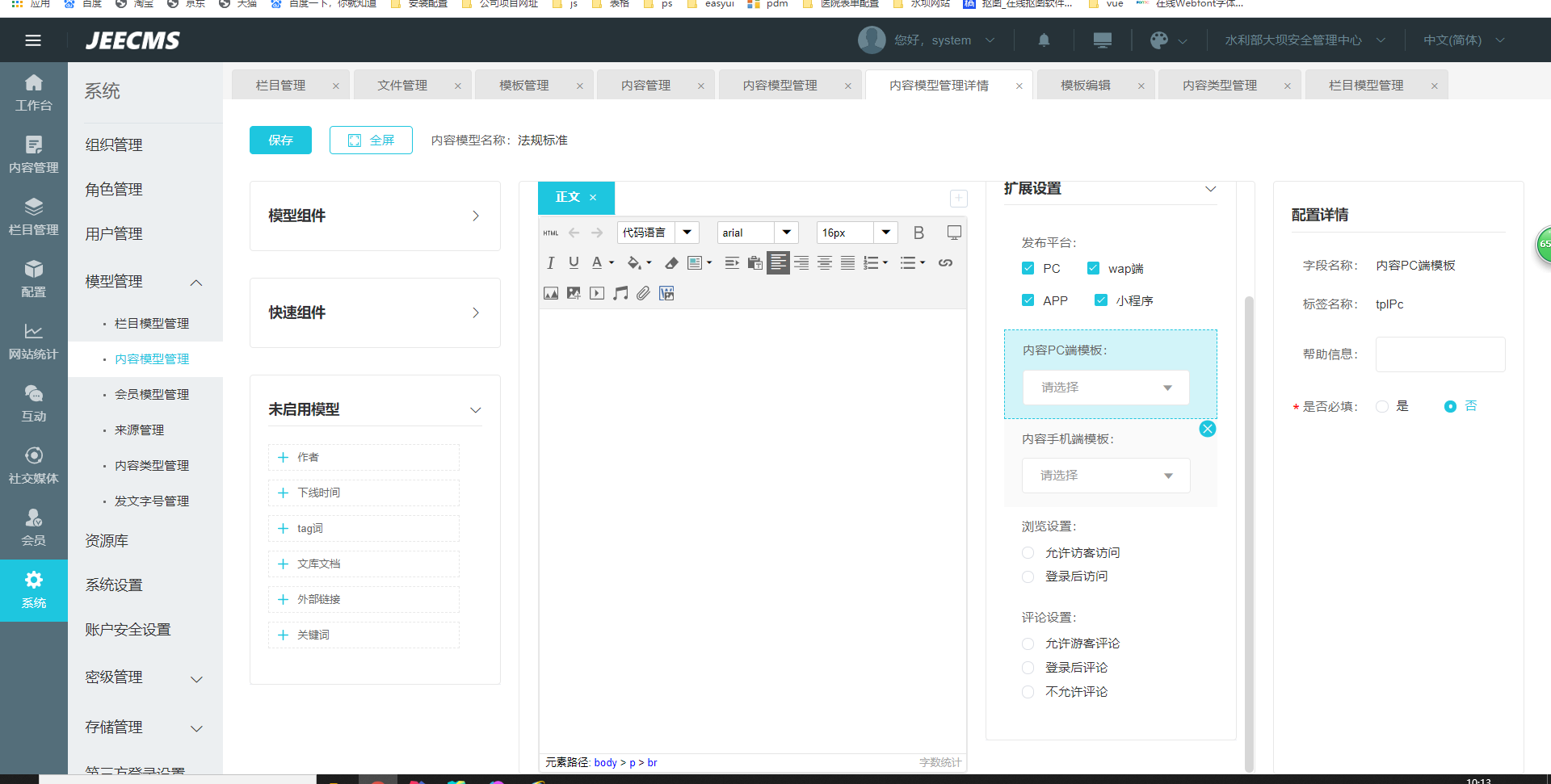This screenshot has height=784, width=1551.
Task: Click the music note audio insert icon
Action: pyautogui.click(x=620, y=293)
